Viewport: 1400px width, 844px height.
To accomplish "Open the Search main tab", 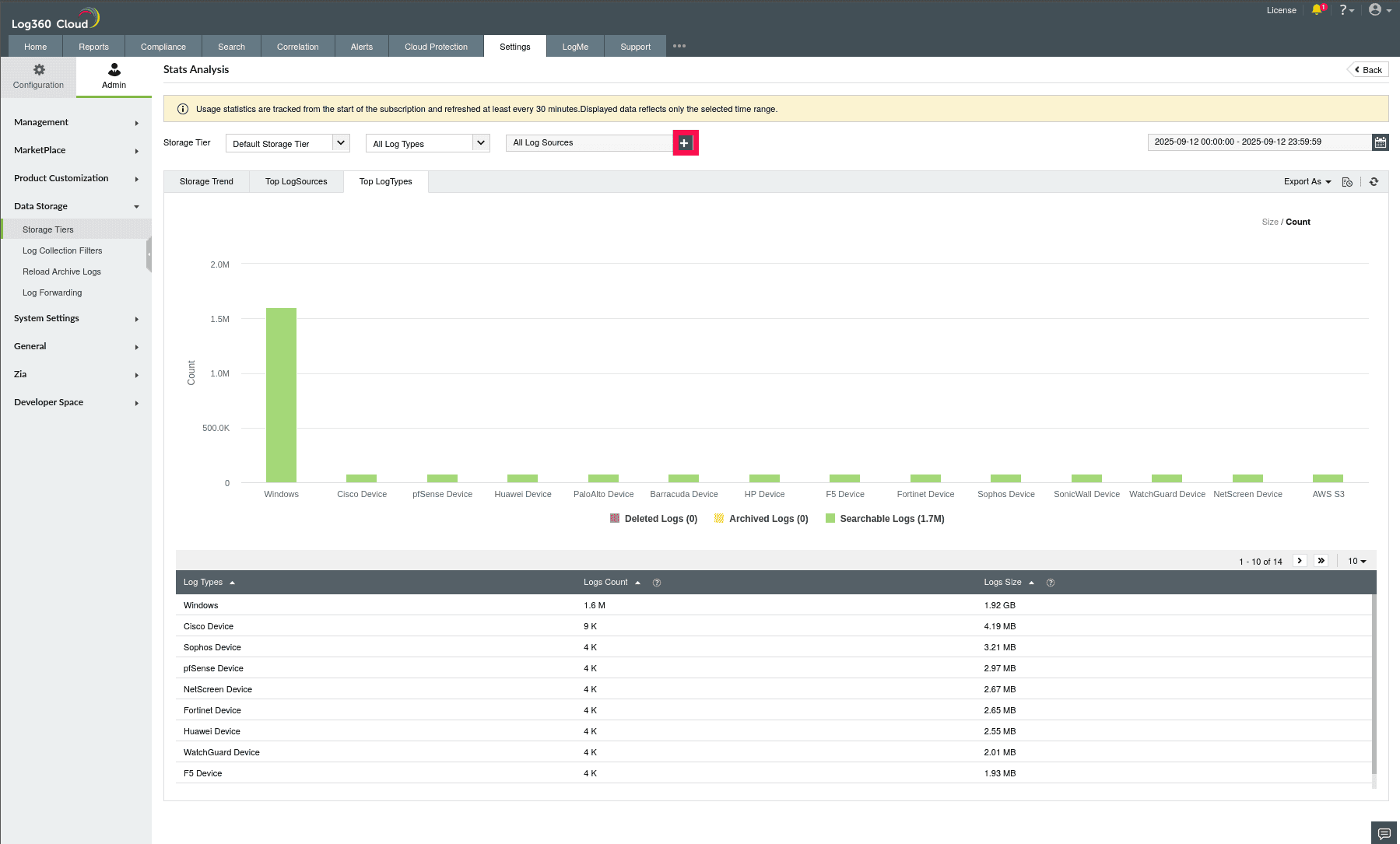I will pyautogui.click(x=232, y=47).
